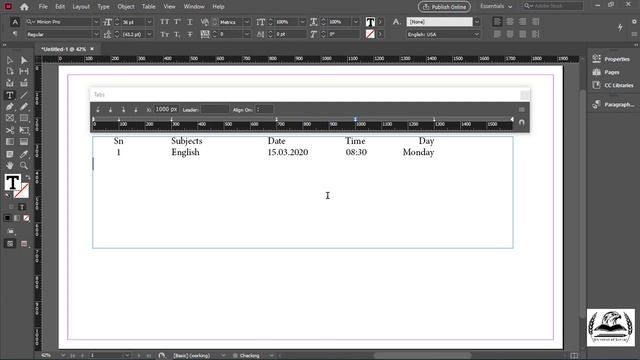Select the Selection tool arrow
Viewport: 640px width, 360px height.
click(10, 60)
